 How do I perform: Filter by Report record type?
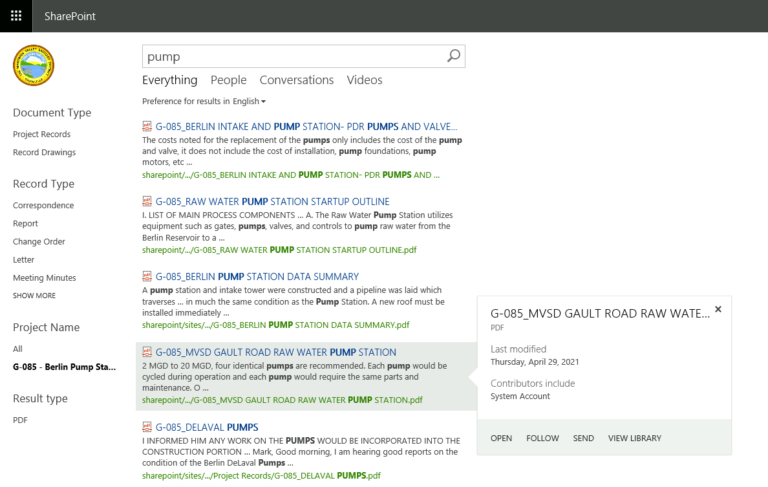coord(25,223)
